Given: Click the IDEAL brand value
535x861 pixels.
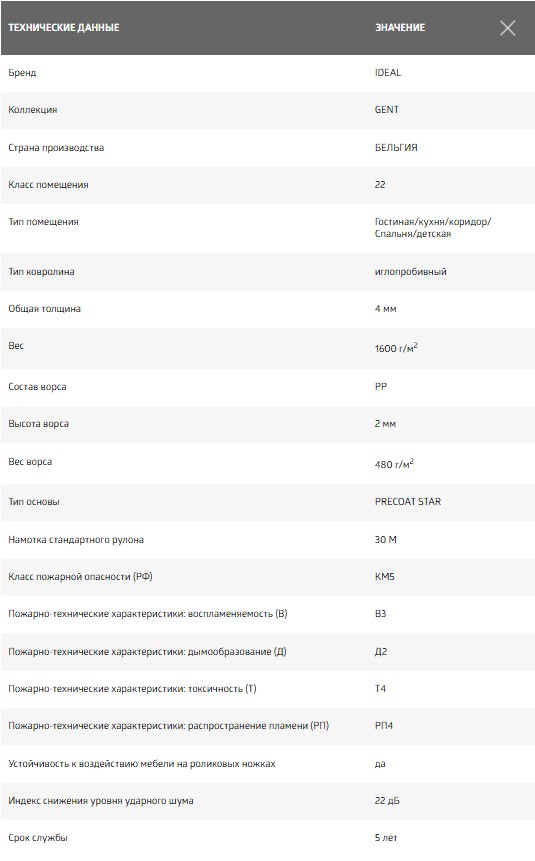Looking at the screenshot, I should pos(388,72).
